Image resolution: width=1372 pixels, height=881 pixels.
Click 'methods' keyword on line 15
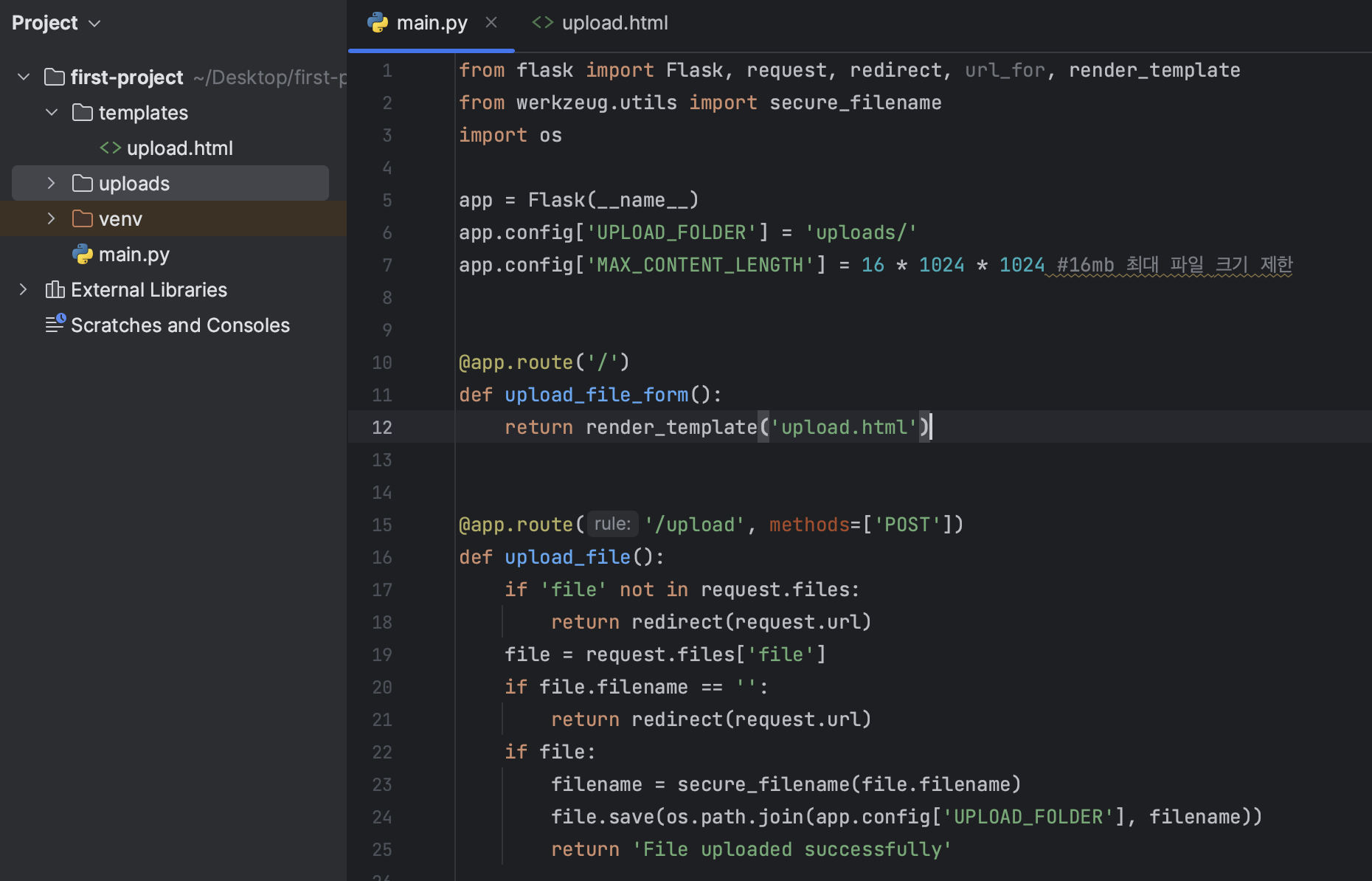coord(809,525)
